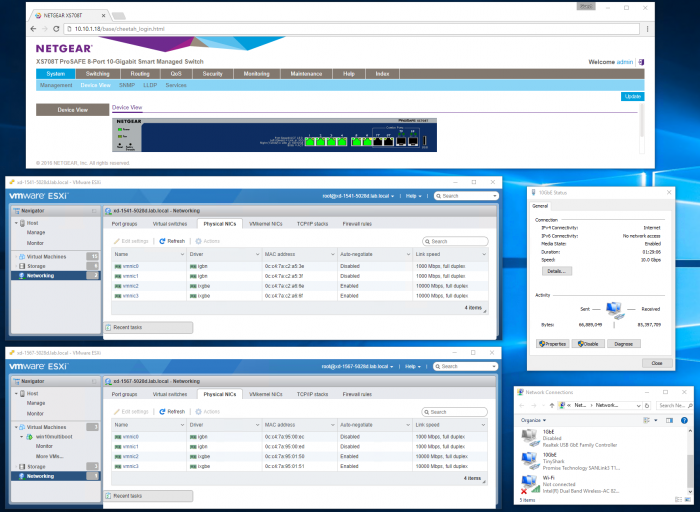
Task: Click Details button in 10GbE Status
Action: [556, 271]
